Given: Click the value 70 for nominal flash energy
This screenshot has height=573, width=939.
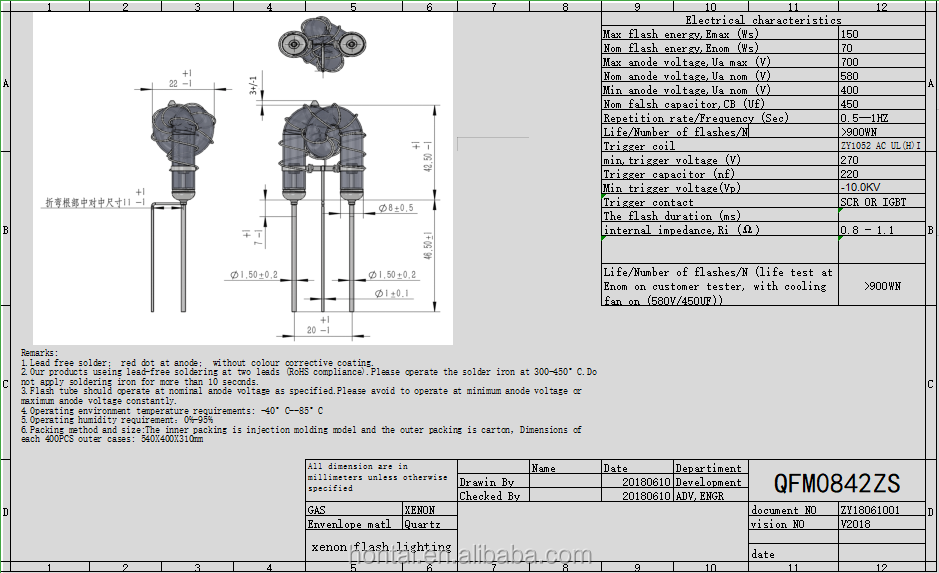Looking at the screenshot, I should pos(847,48).
